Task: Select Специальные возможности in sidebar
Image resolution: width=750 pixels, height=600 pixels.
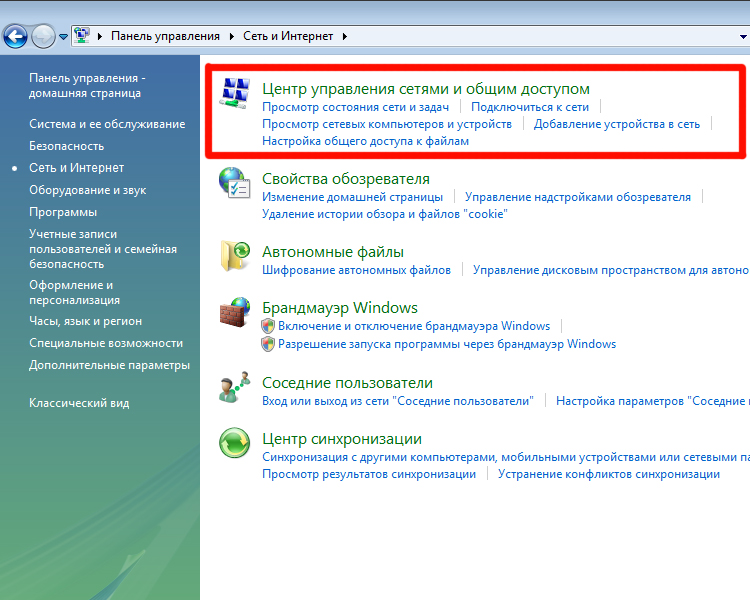Action: [x=106, y=343]
